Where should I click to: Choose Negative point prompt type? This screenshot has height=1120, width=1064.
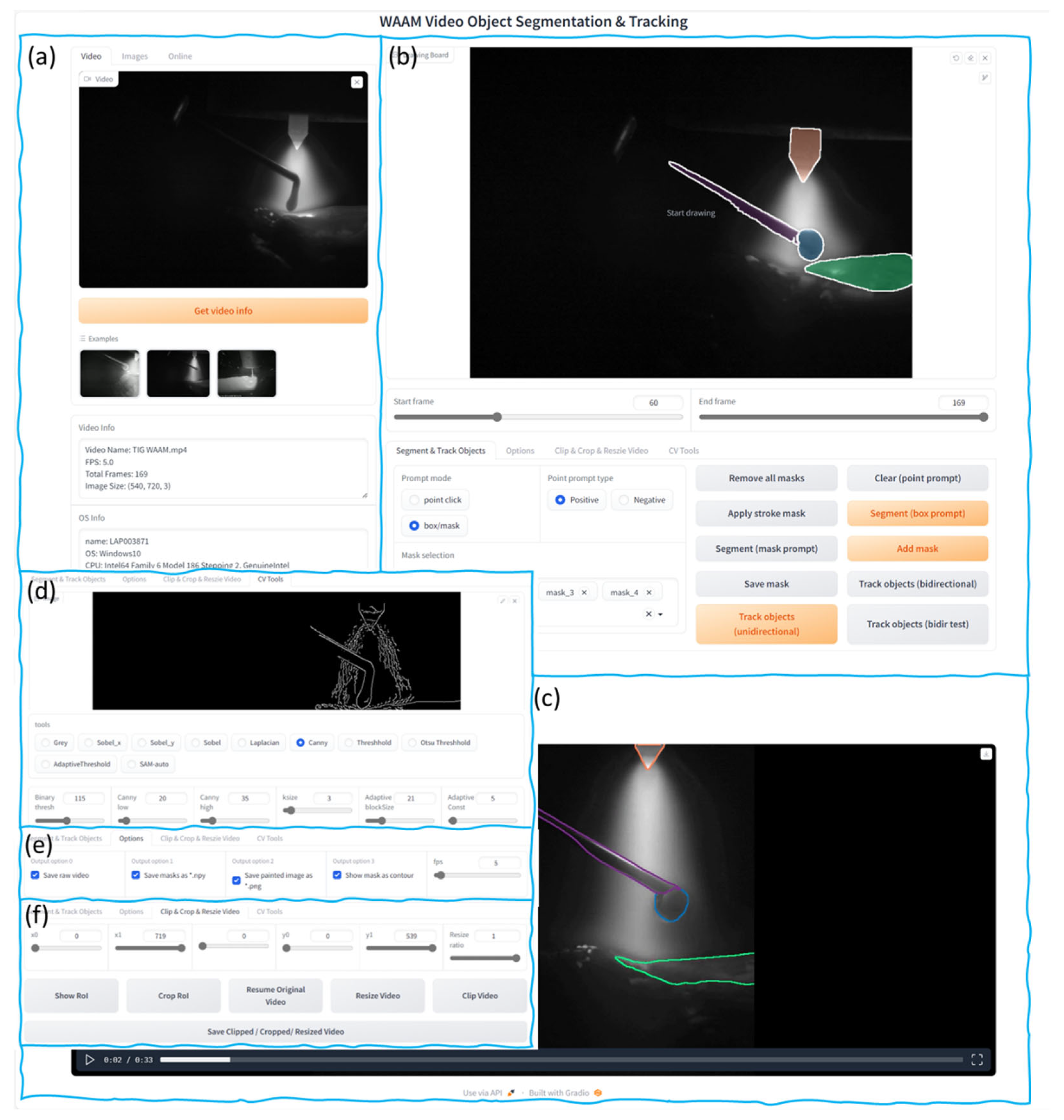pyautogui.click(x=642, y=500)
